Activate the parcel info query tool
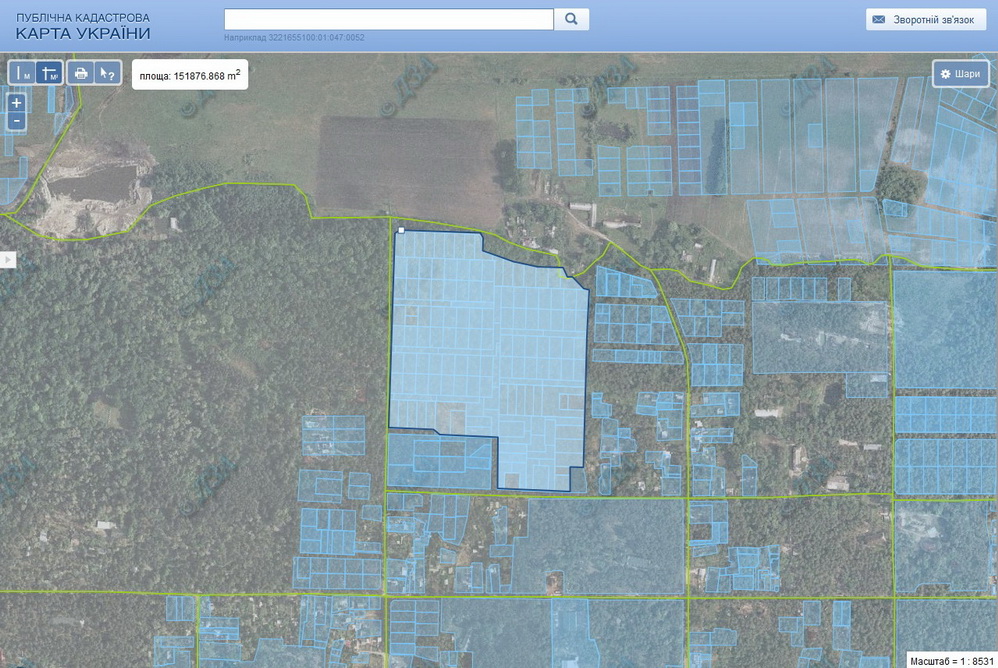The image size is (998, 668). (x=107, y=73)
